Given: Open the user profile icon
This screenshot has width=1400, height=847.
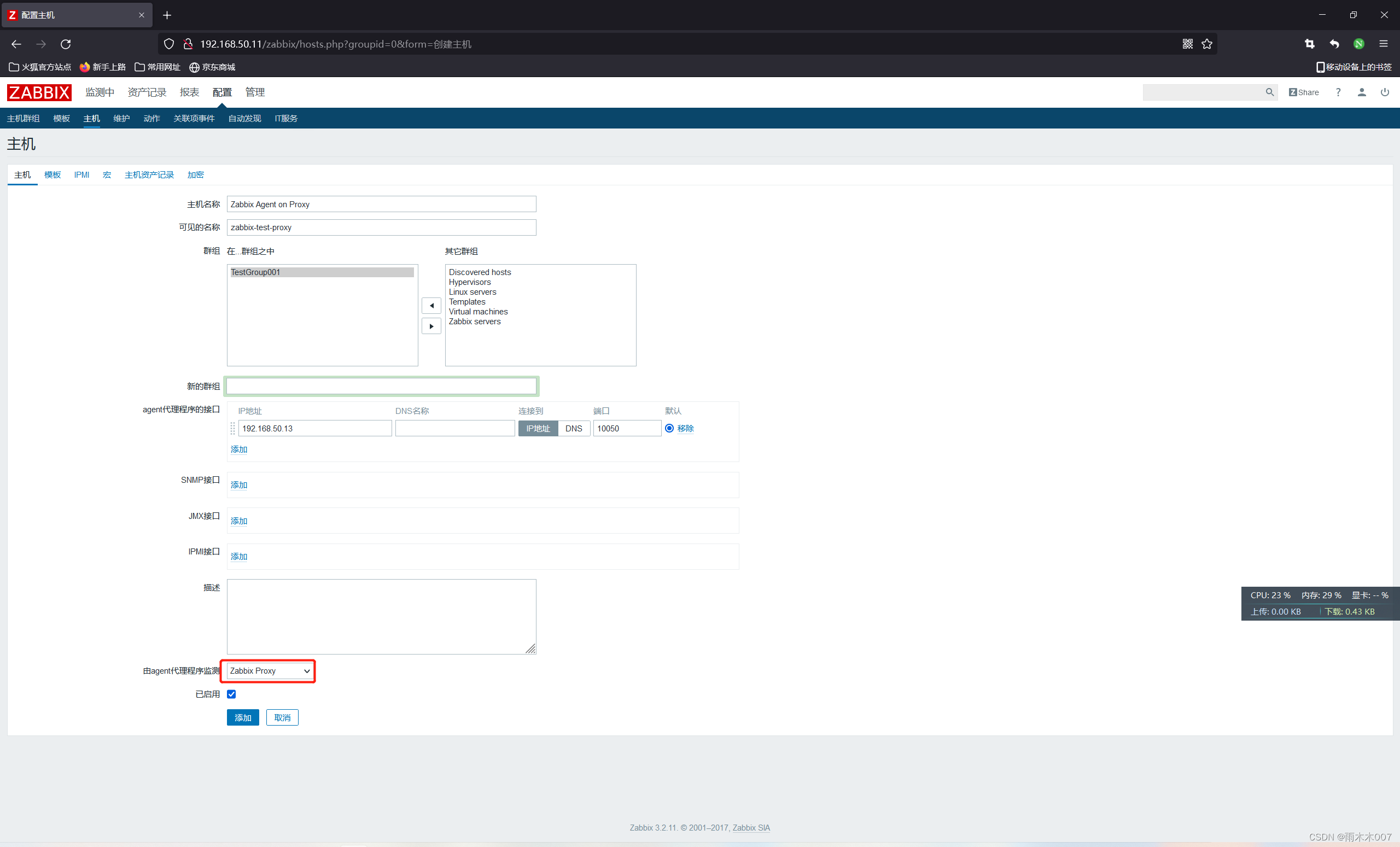Looking at the screenshot, I should [x=1361, y=92].
